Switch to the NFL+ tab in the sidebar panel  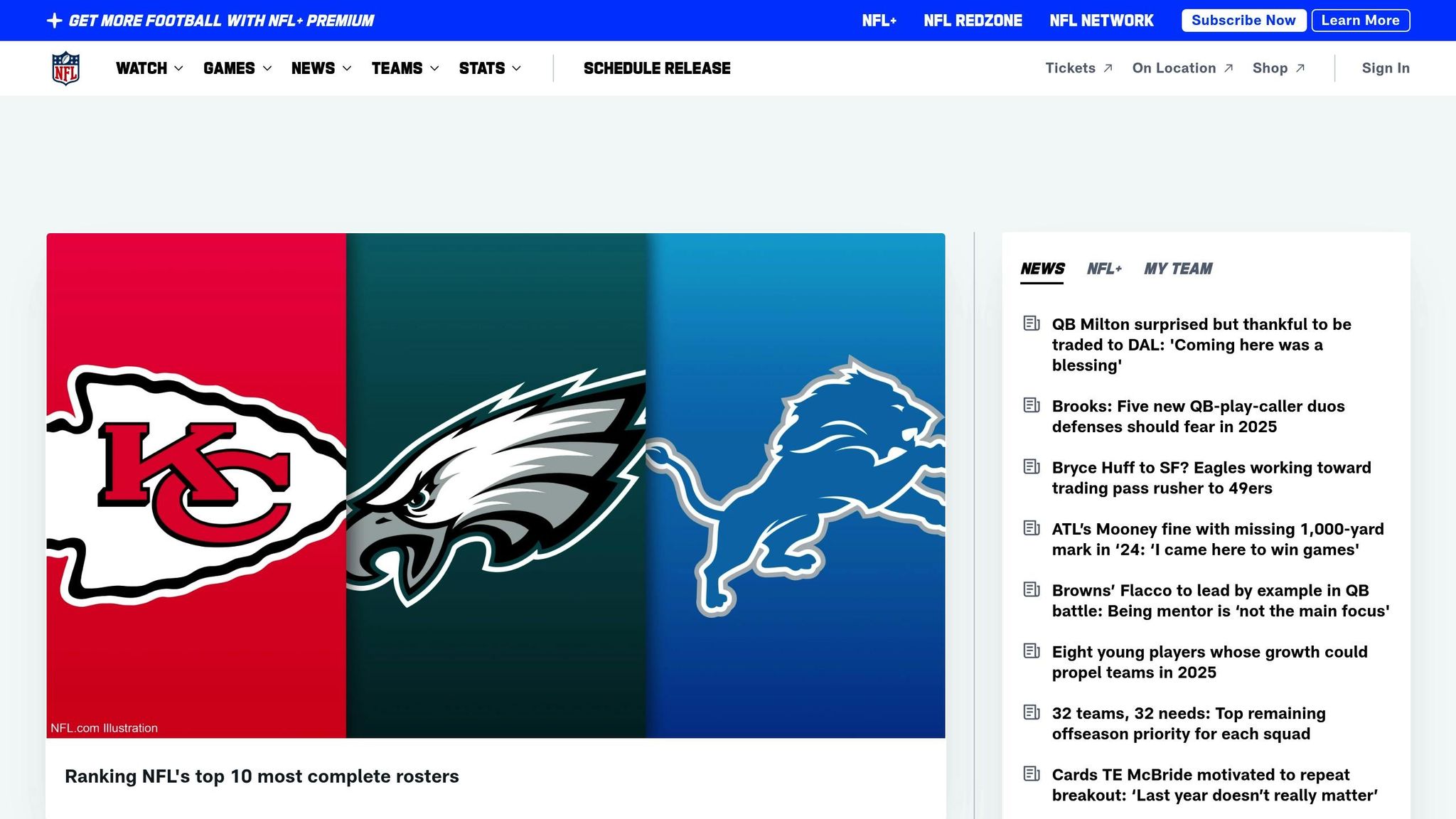tap(1104, 269)
